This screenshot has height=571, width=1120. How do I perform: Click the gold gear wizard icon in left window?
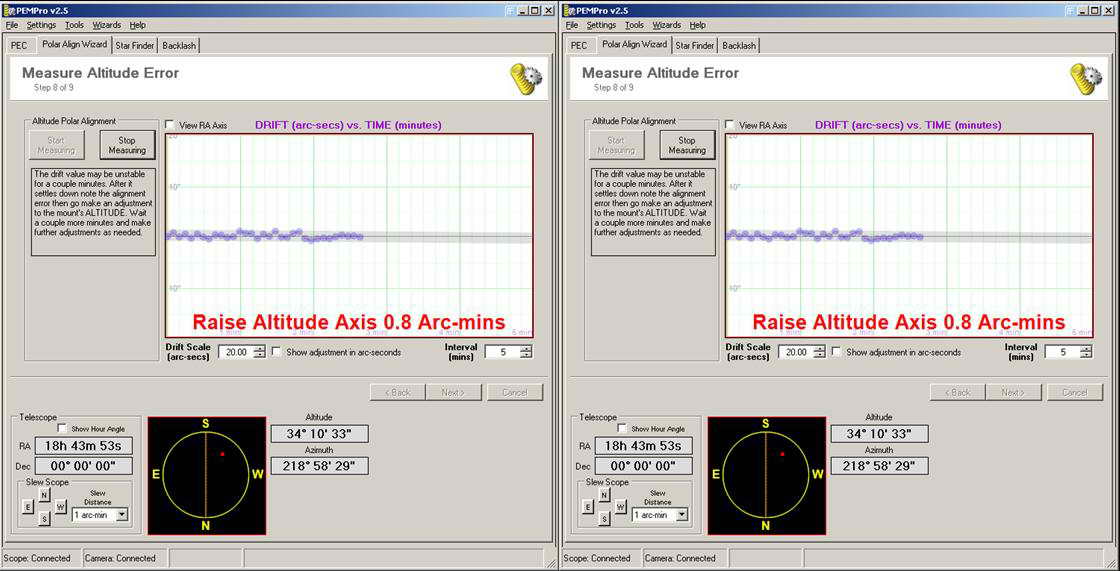pyautogui.click(x=525, y=78)
